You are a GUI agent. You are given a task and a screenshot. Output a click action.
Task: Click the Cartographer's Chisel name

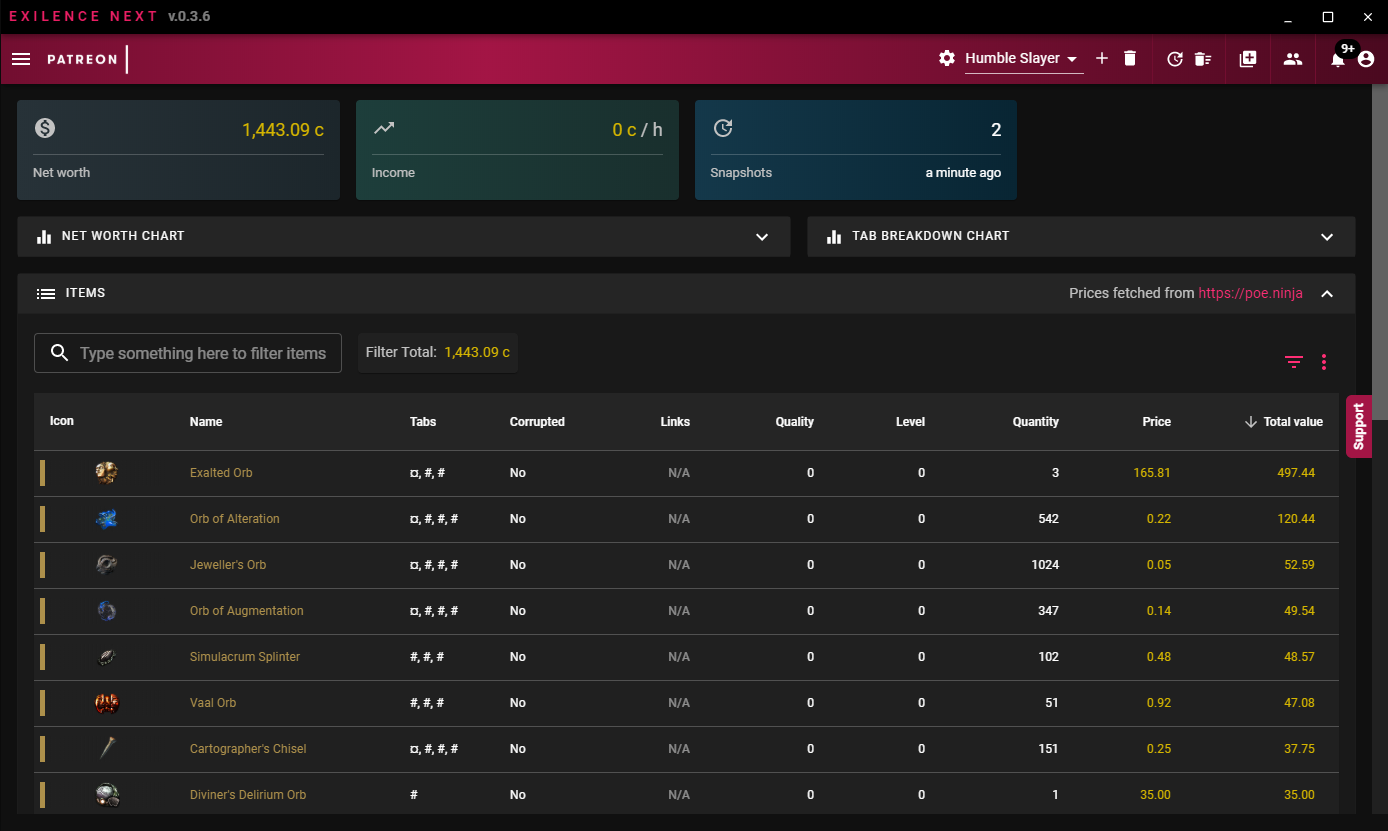click(248, 749)
